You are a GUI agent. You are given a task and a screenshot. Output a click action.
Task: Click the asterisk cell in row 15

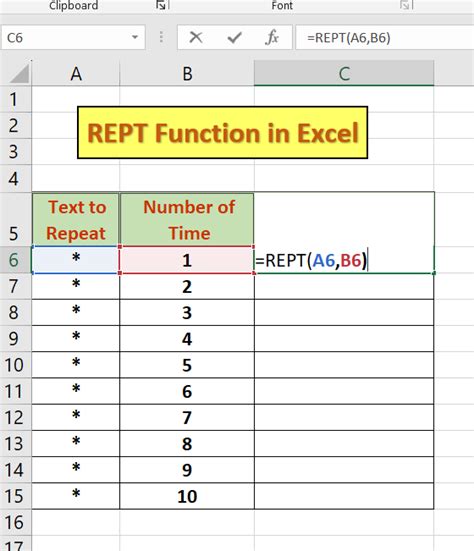point(76,496)
